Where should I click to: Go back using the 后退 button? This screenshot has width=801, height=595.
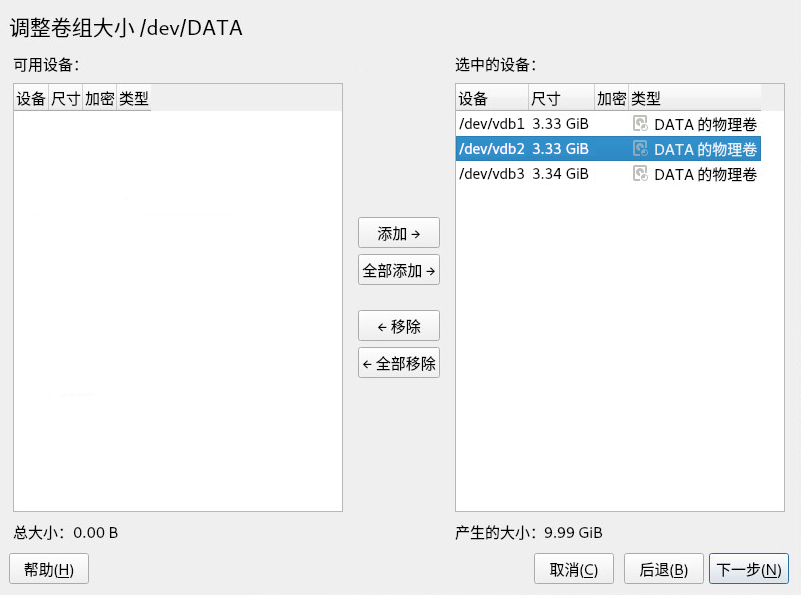tap(663, 569)
